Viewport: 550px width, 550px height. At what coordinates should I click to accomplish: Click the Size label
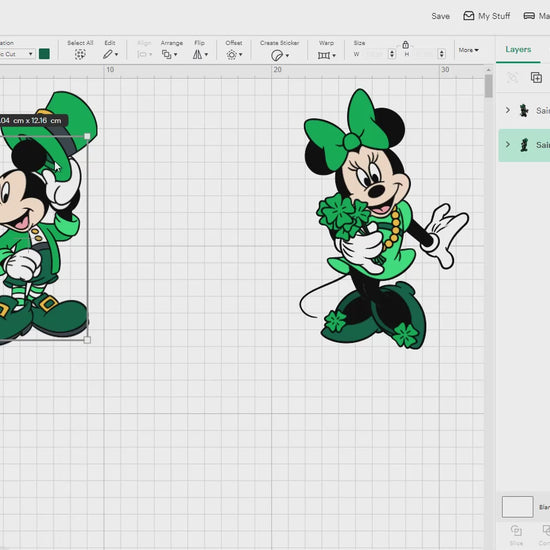[x=359, y=43]
